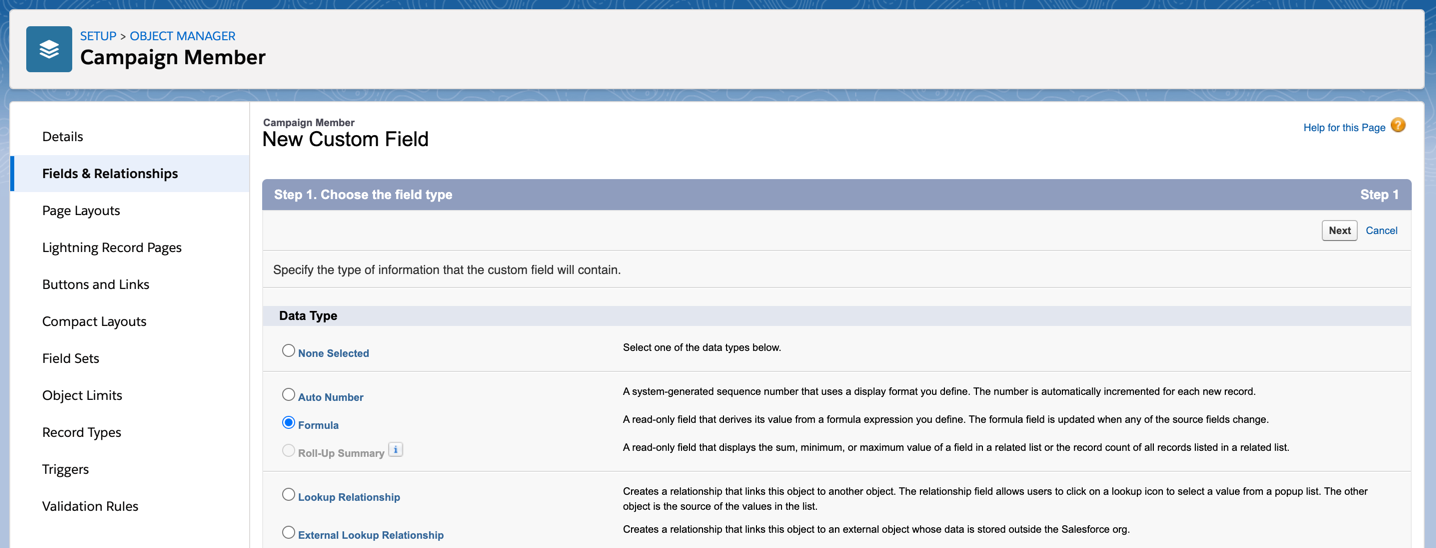Click the Next button

(1339, 230)
